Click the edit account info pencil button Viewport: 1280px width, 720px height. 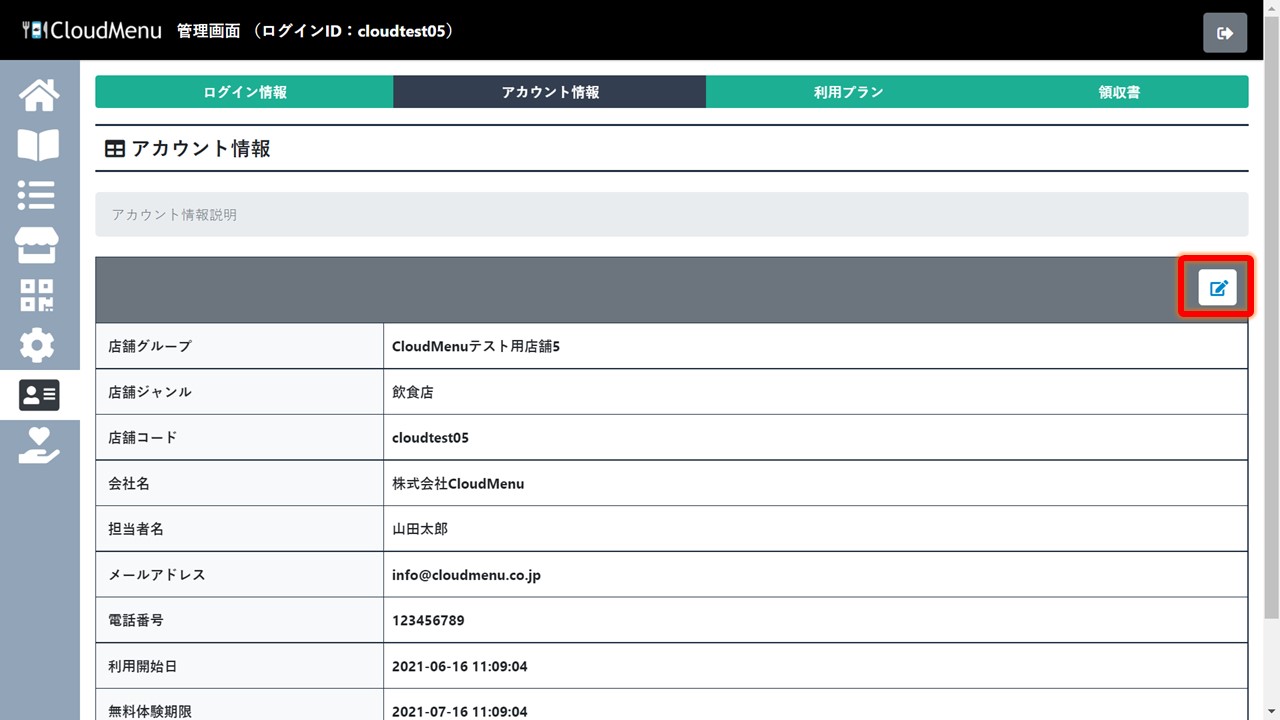(x=1218, y=288)
